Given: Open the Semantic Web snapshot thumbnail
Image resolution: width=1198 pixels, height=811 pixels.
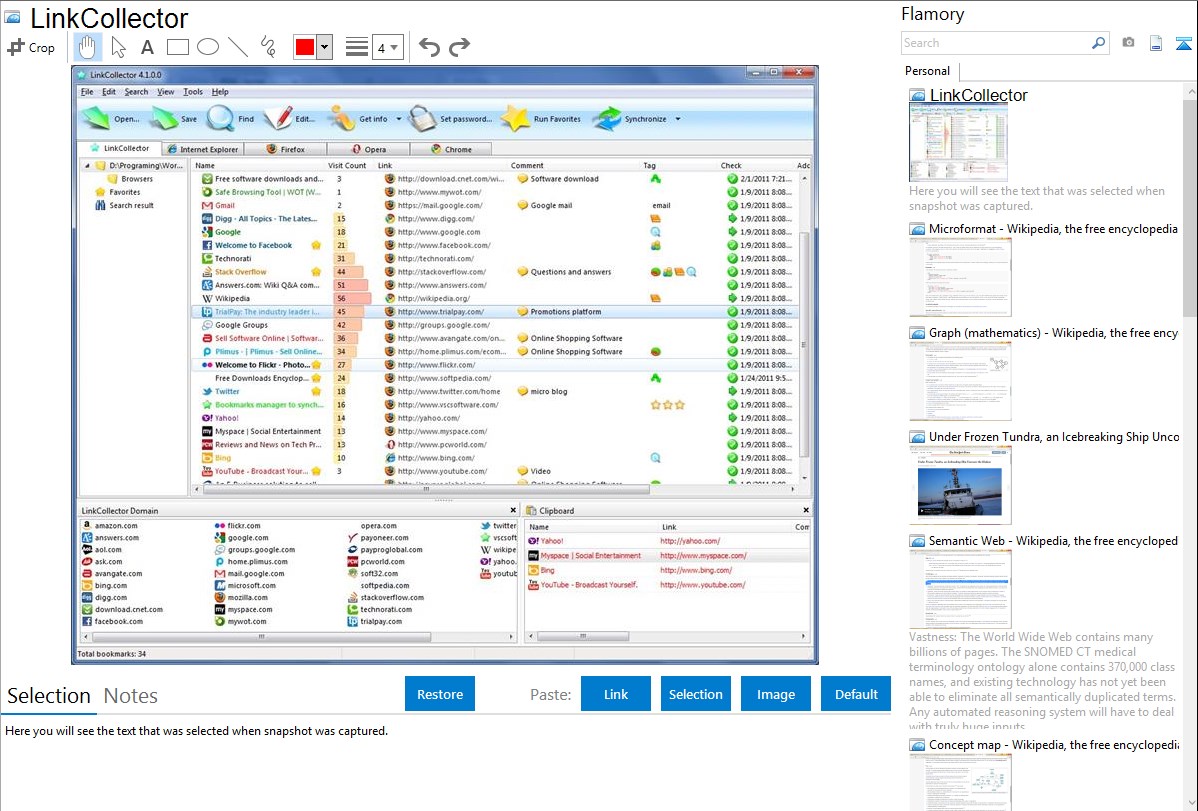Looking at the screenshot, I should [x=960, y=589].
